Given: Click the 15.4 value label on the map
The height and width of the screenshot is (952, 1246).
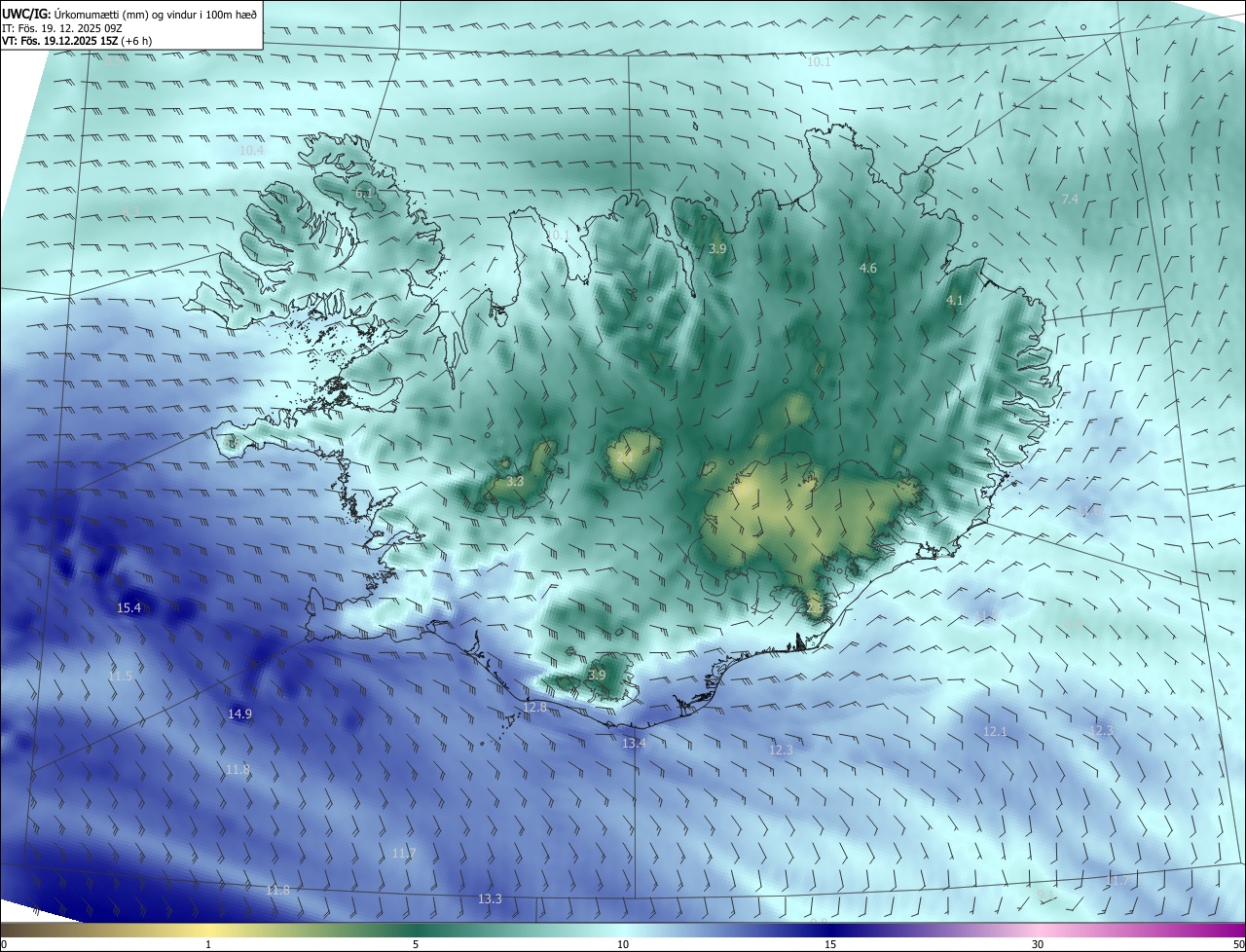Looking at the screenshot, I should pos(128,607).
